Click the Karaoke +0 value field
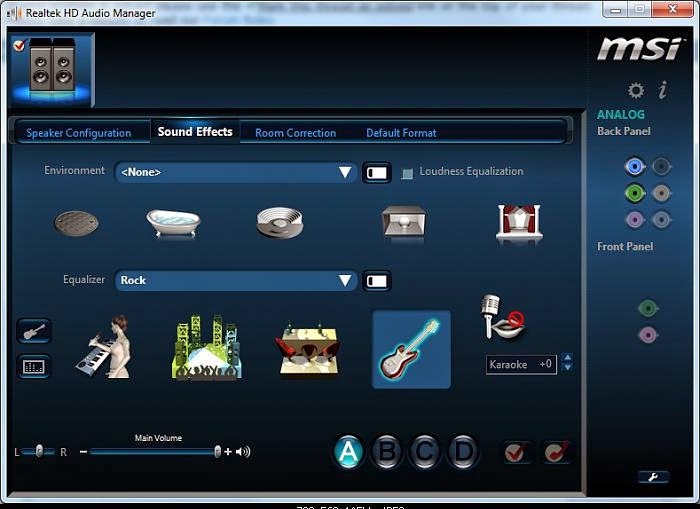700x509 pixels. (521, 364)
